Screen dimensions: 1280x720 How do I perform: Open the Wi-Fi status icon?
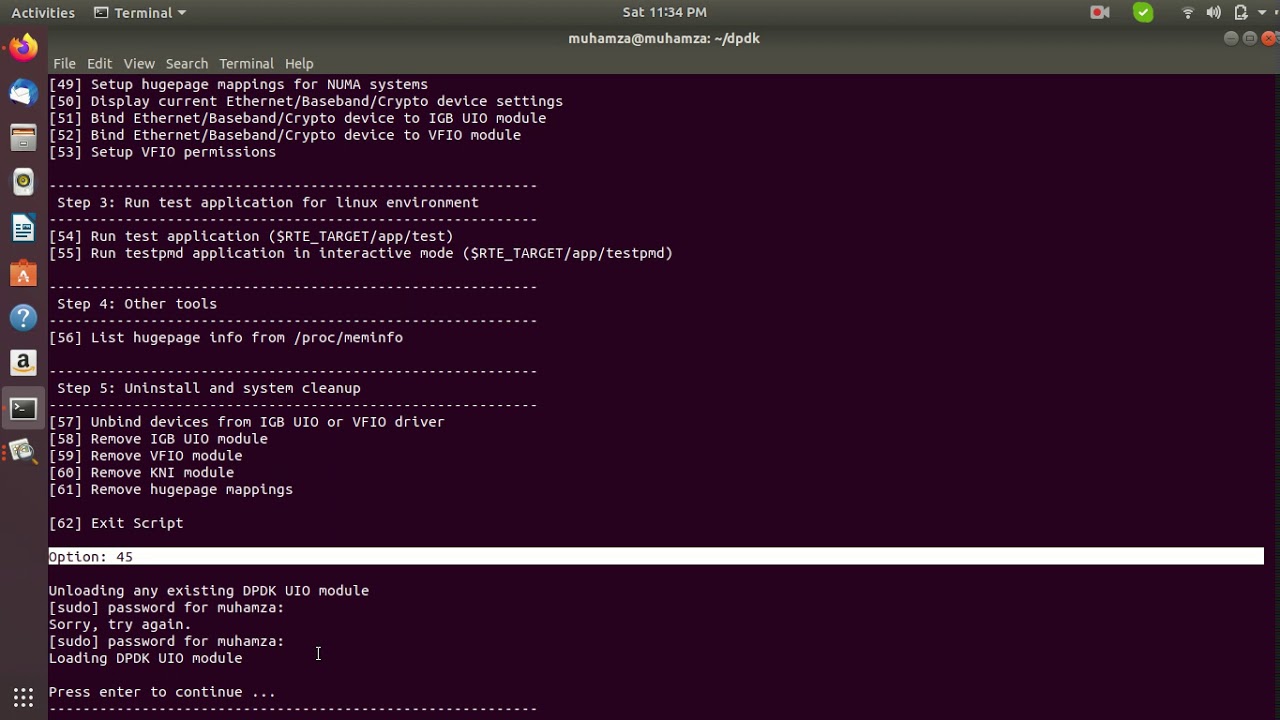(1188, 13)
